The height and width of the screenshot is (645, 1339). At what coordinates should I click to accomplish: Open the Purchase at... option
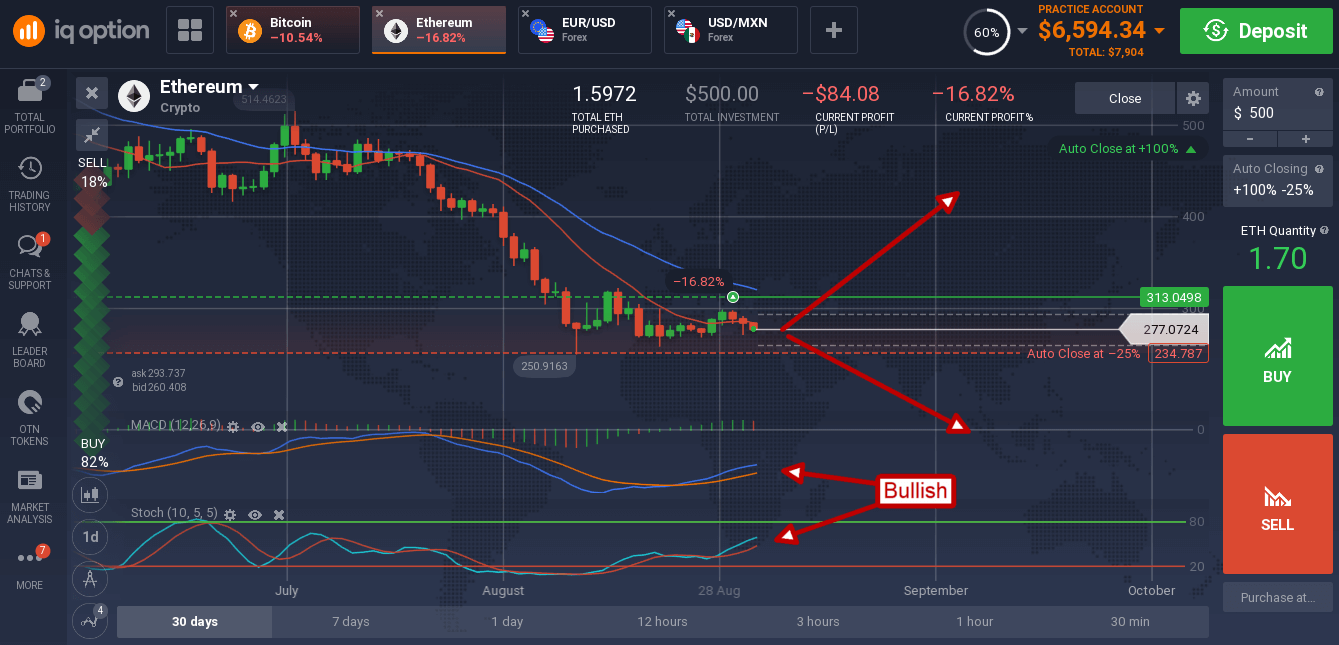coord(1277,597)
